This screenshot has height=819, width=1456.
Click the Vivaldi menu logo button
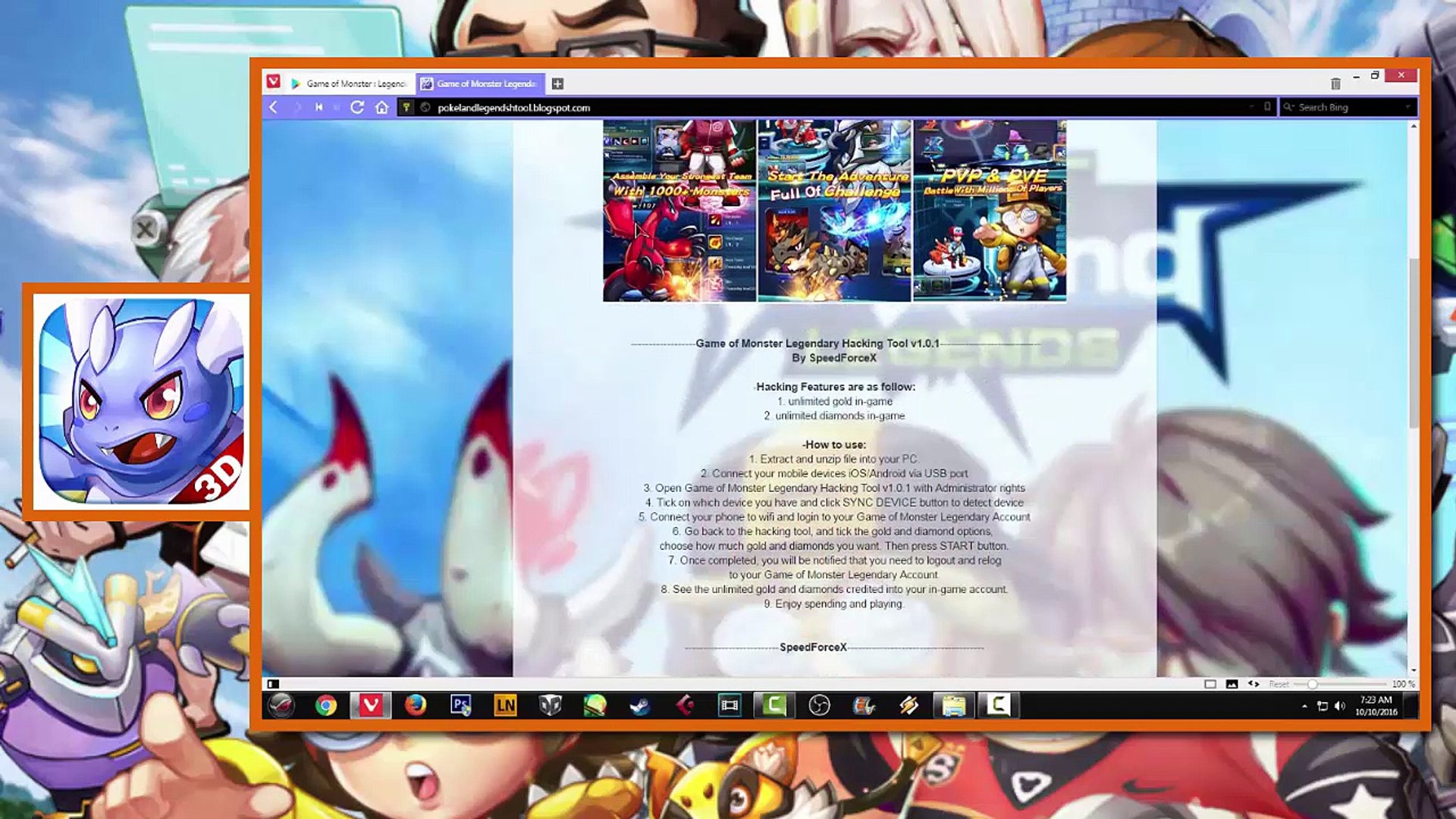pyautogui.click(x=274, y=82)
